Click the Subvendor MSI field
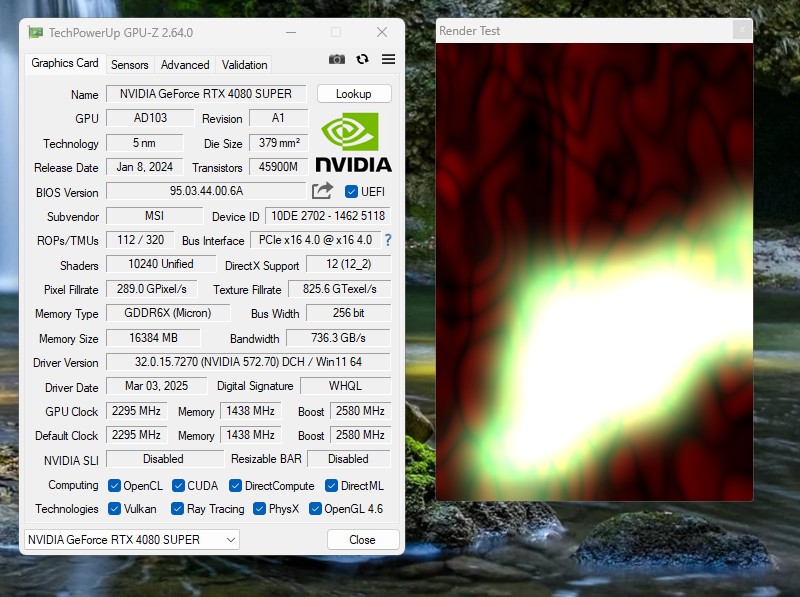The width and height of the screenshot is (800, 597). [155, 216]
